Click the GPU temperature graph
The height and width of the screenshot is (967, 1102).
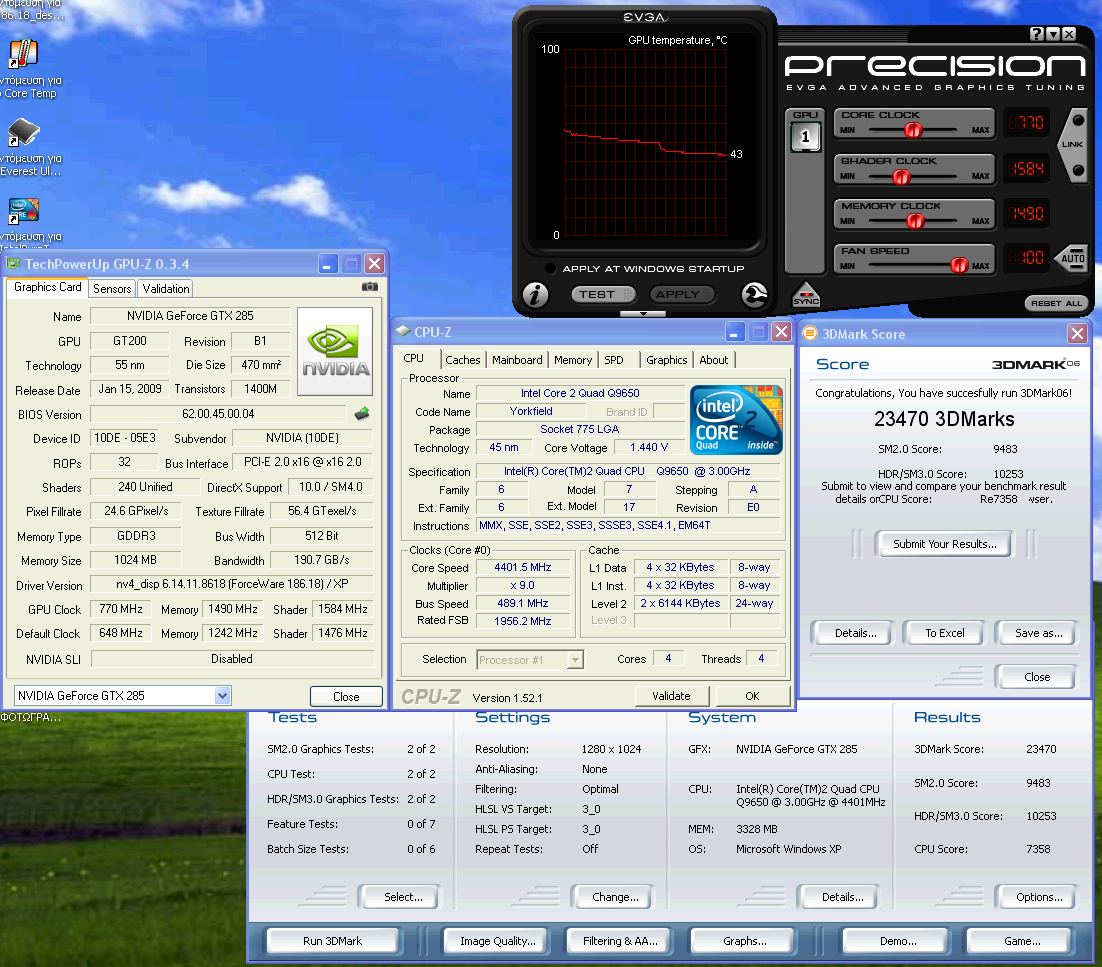[645, 145]
